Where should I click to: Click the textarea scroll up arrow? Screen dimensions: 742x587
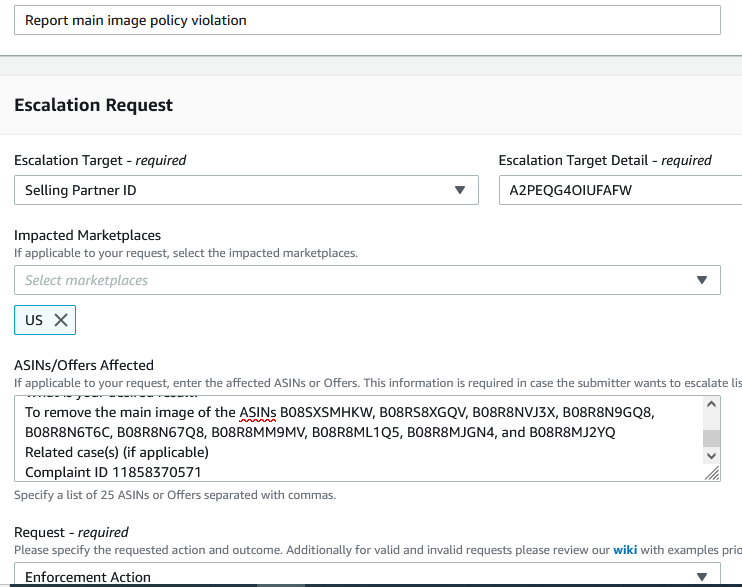712,404
